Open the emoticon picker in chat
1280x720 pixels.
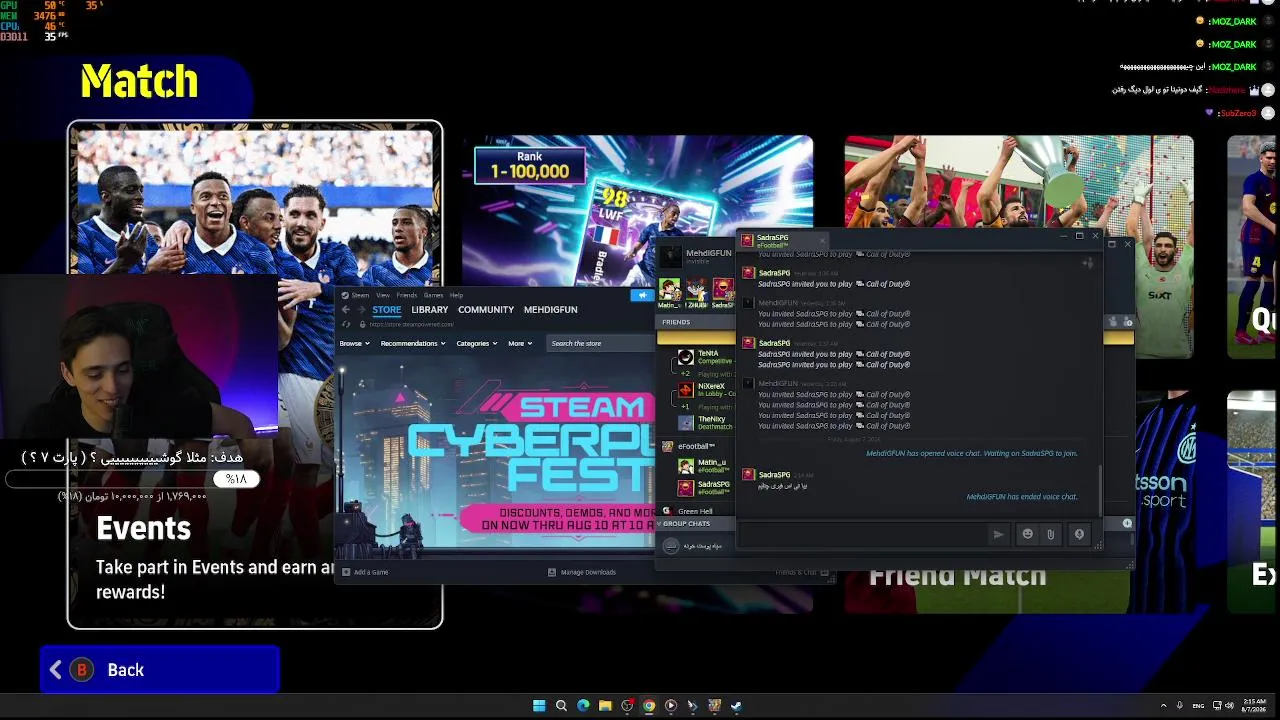click(1027, 534)
